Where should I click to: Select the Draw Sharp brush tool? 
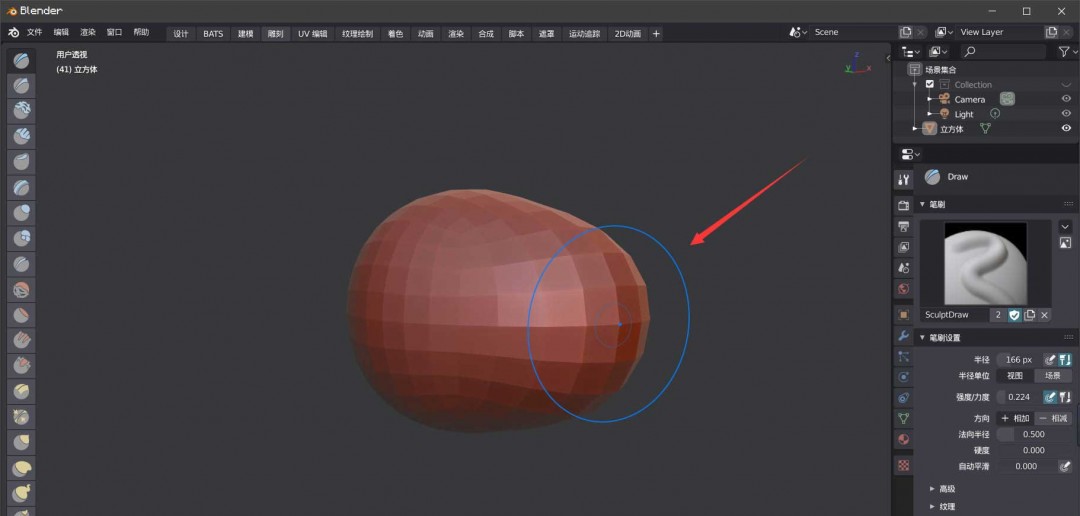point(21,85)
